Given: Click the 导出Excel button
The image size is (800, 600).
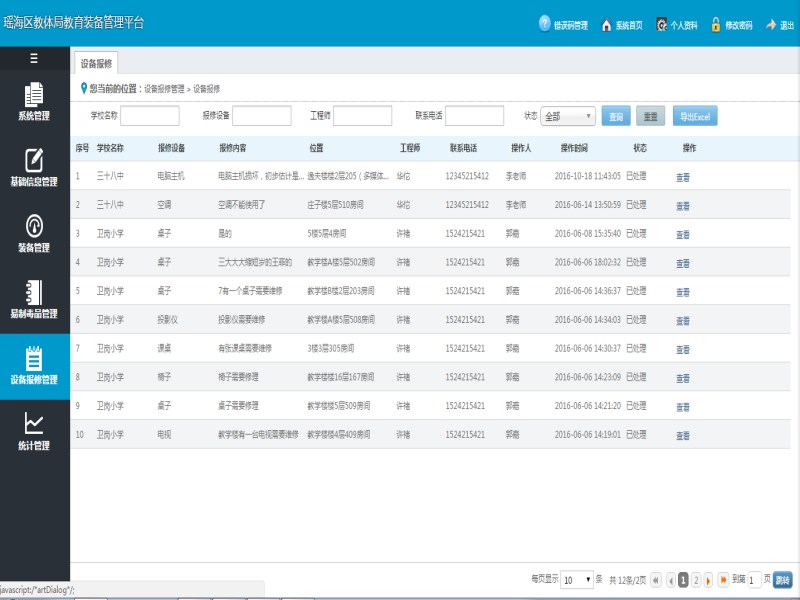Looking at the screenshot, I should click(695, 116).
